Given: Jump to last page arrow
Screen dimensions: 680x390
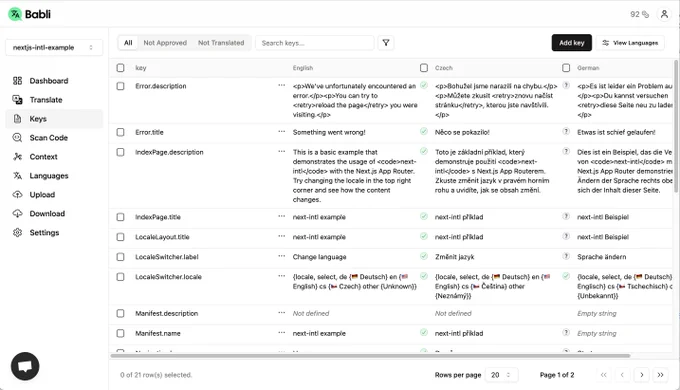Looking at the screenshot, I should tap(660, 375).
